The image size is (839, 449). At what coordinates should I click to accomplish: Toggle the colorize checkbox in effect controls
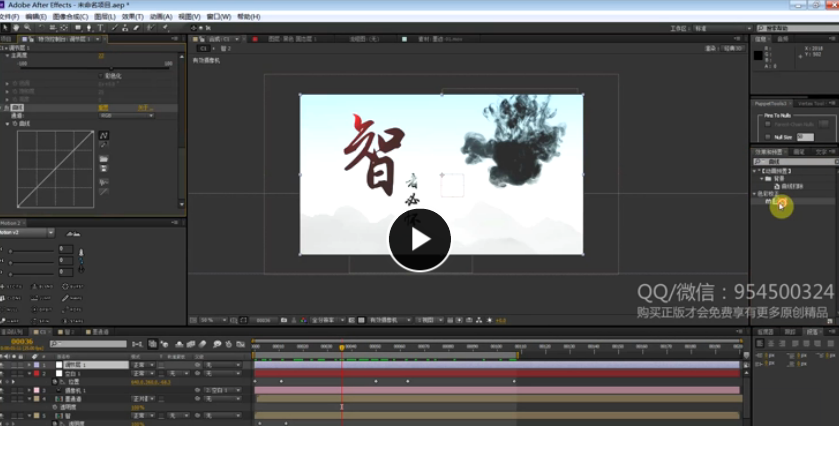(x=101, y=76)
